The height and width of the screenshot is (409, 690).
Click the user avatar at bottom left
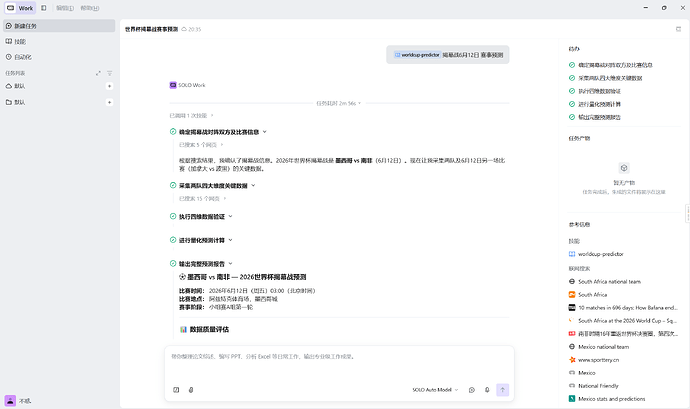click(10, 401)
